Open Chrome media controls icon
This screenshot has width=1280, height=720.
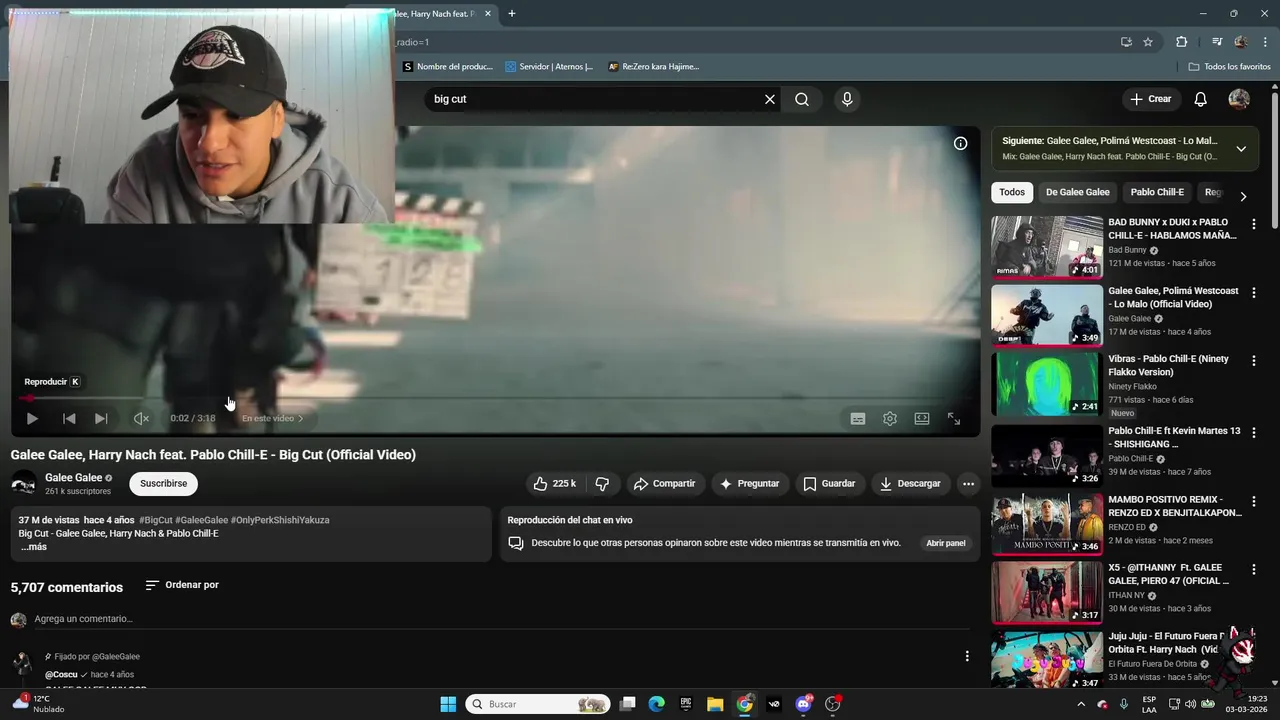click(1217, 42)
